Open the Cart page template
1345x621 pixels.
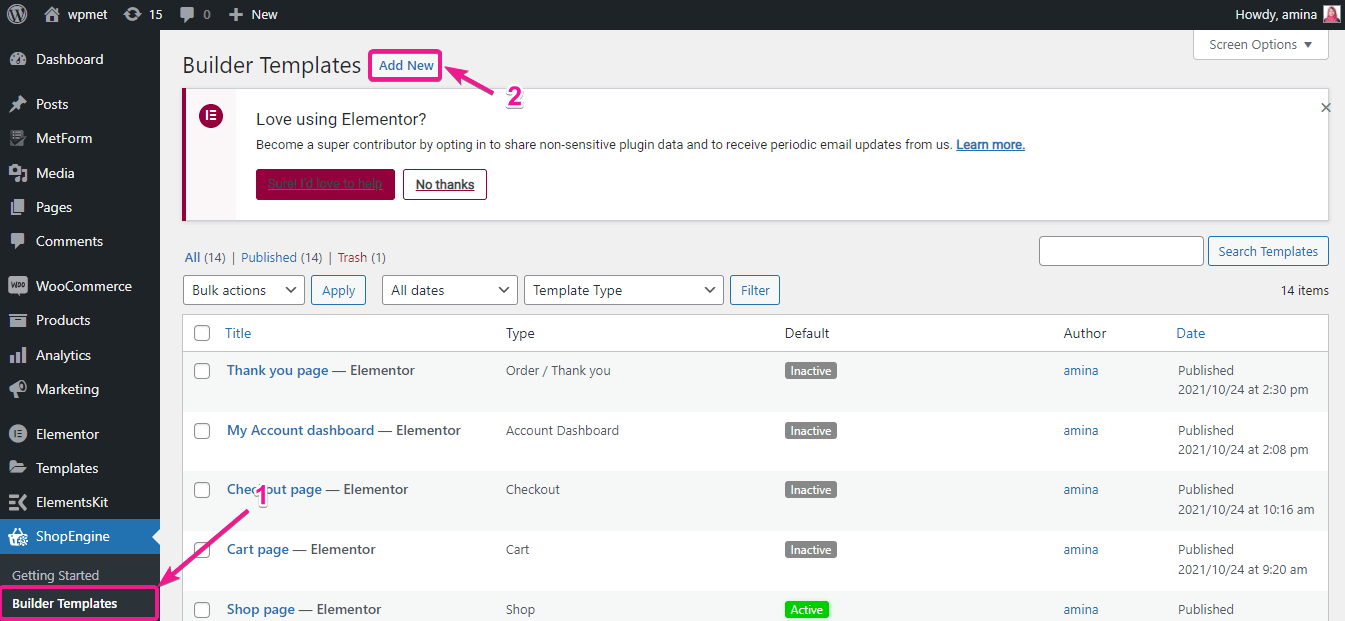258,549
